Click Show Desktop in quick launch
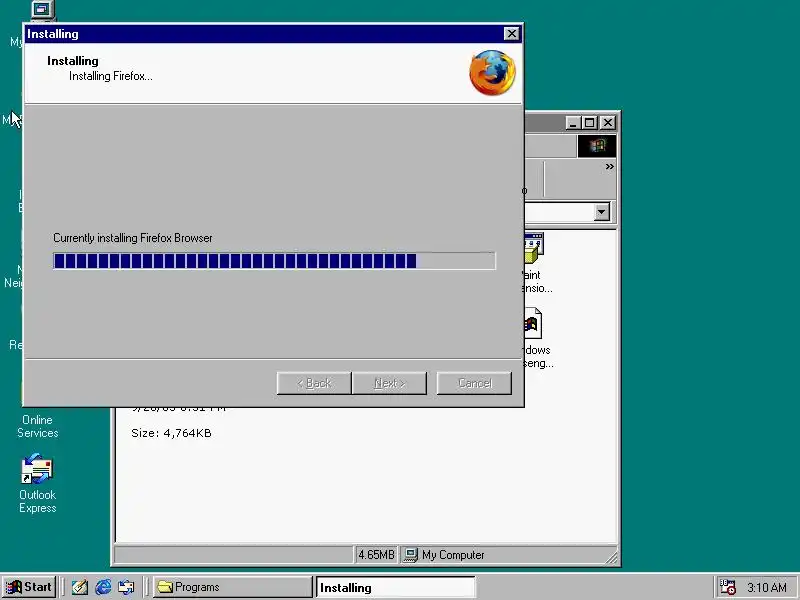 click(x=79, y=587)
